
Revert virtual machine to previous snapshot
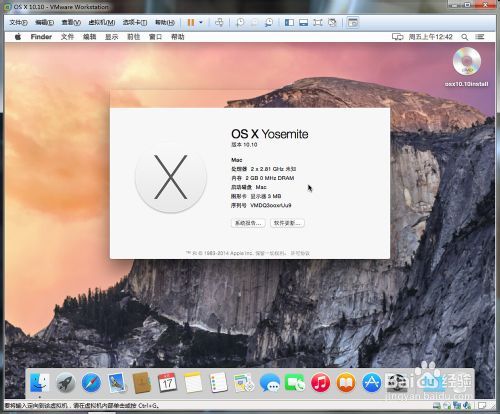[254, 22]
